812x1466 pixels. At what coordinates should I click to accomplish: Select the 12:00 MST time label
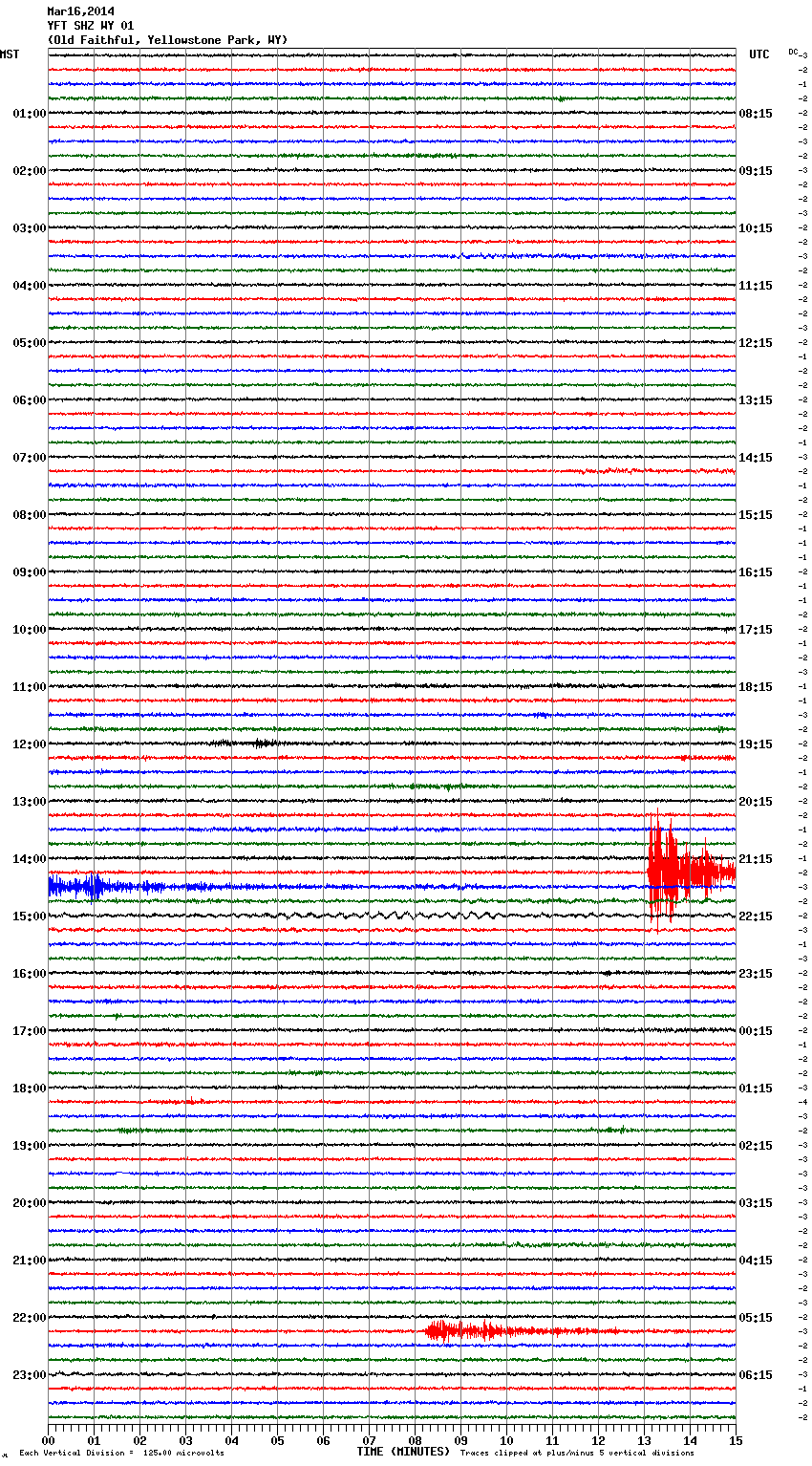coord(29,744)
